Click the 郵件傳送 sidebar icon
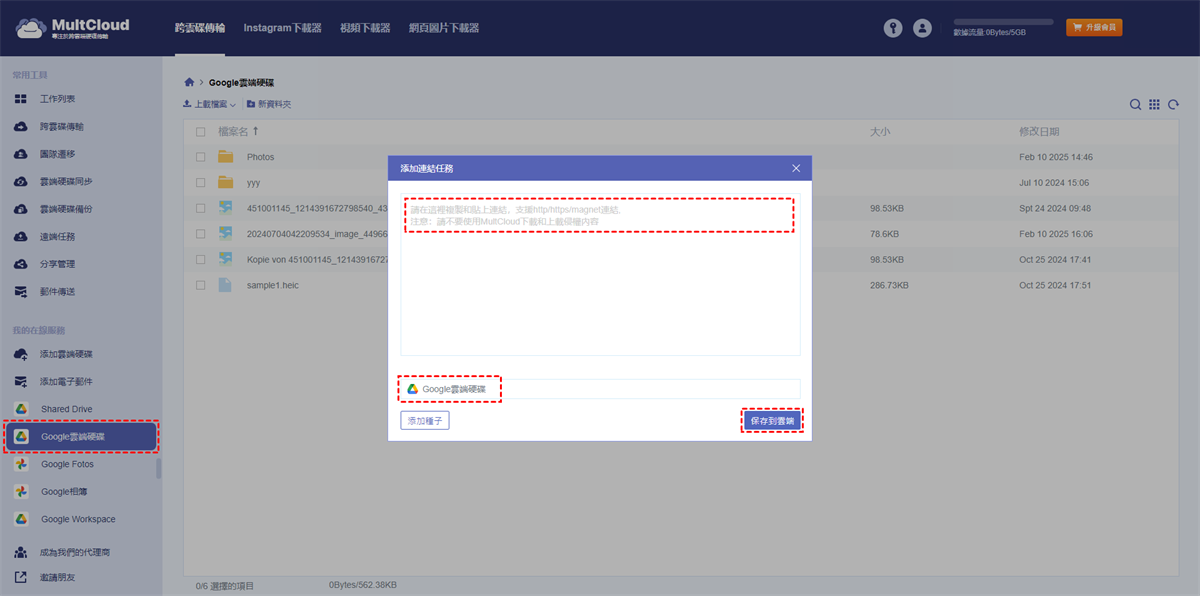The height and width of the screenshot is (596, 1200). click(x=20, y=292)
